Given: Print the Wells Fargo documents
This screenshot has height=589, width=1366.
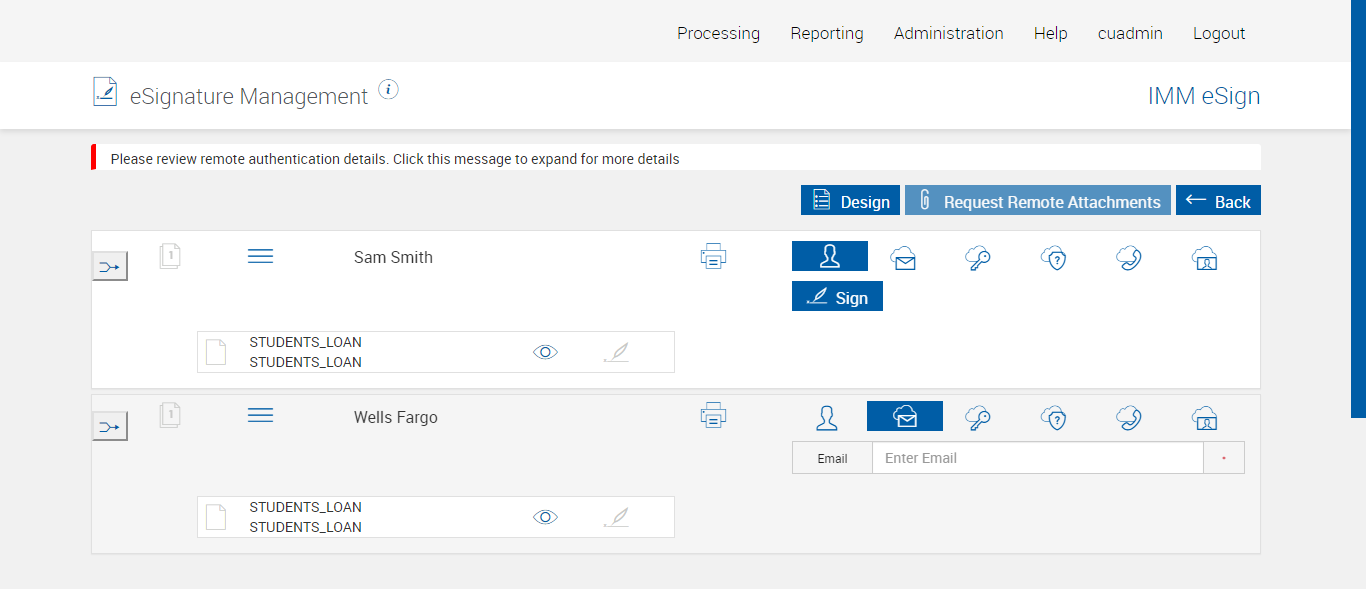Looking at the screenshot, I should (713, 415).
